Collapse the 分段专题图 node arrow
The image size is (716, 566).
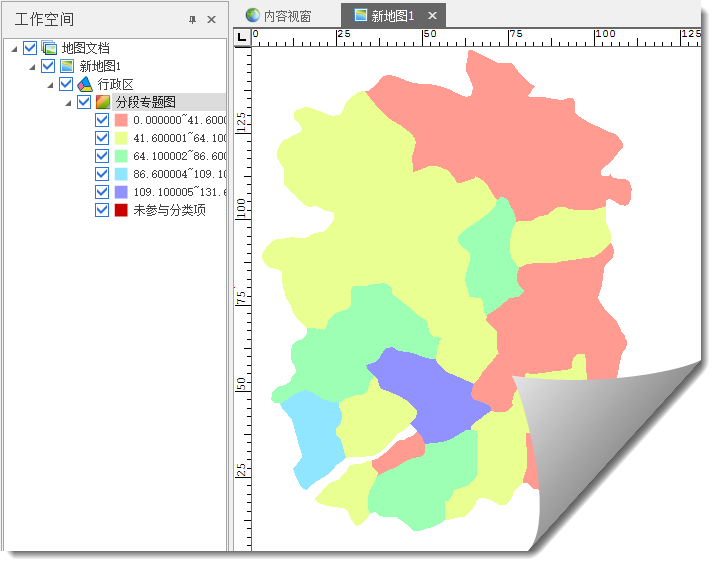(x=68, y=102)
